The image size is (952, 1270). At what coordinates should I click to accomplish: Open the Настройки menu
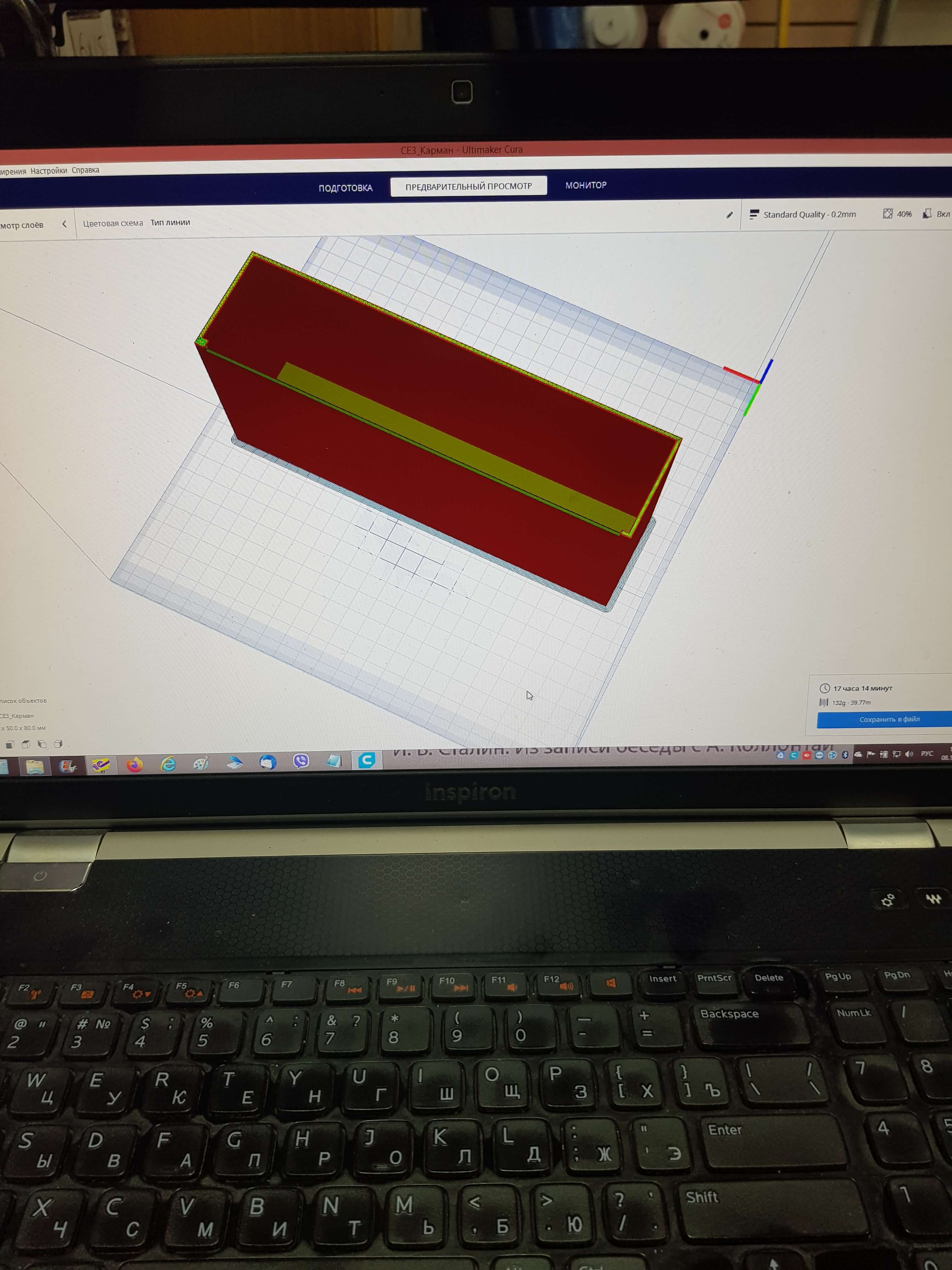tap(49, 170)
